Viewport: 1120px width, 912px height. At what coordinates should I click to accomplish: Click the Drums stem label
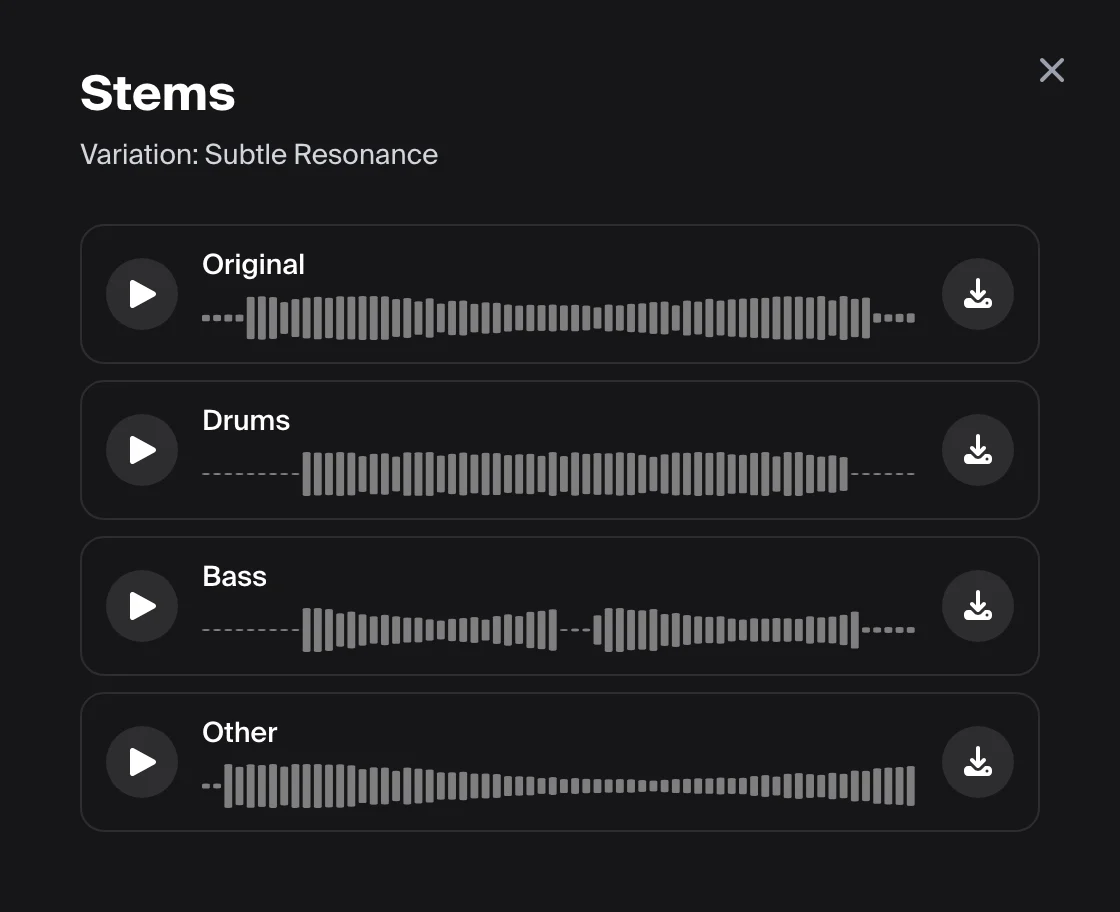click(246, 420)
